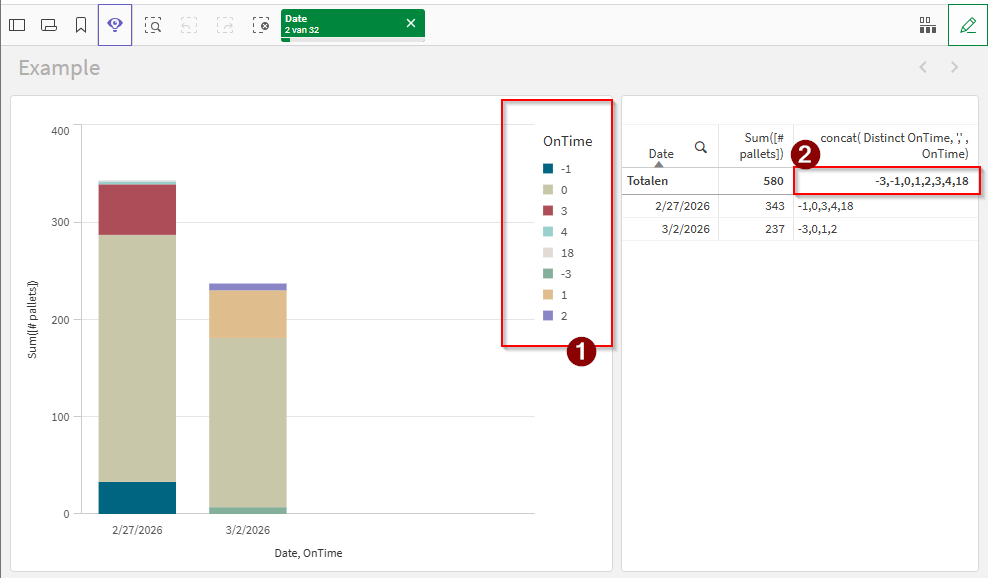Click the total concat -3,-1,0,1,2,3,4,18
This screenshot has height=578, width=988.
tap(922, 181)
